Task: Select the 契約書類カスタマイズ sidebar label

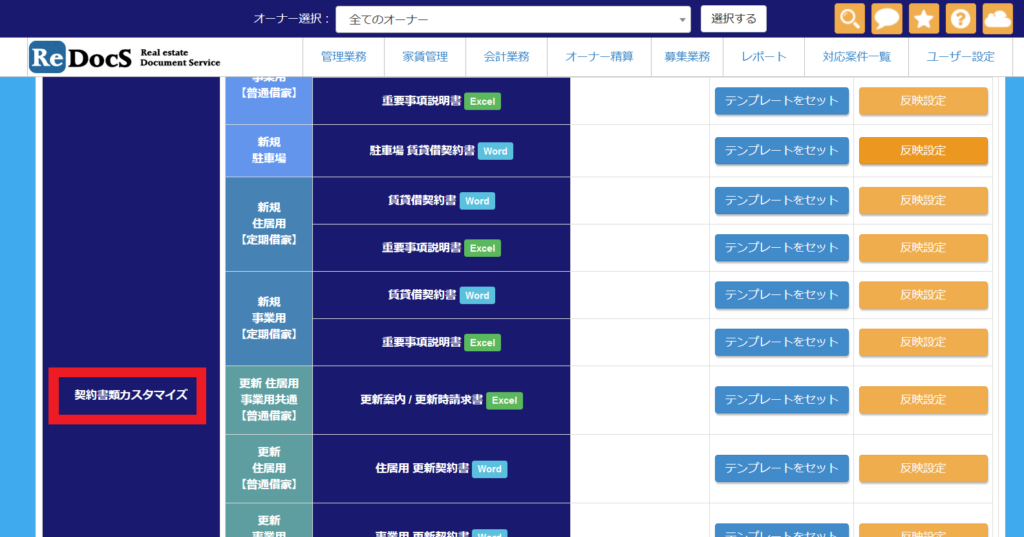Action: 131,395
